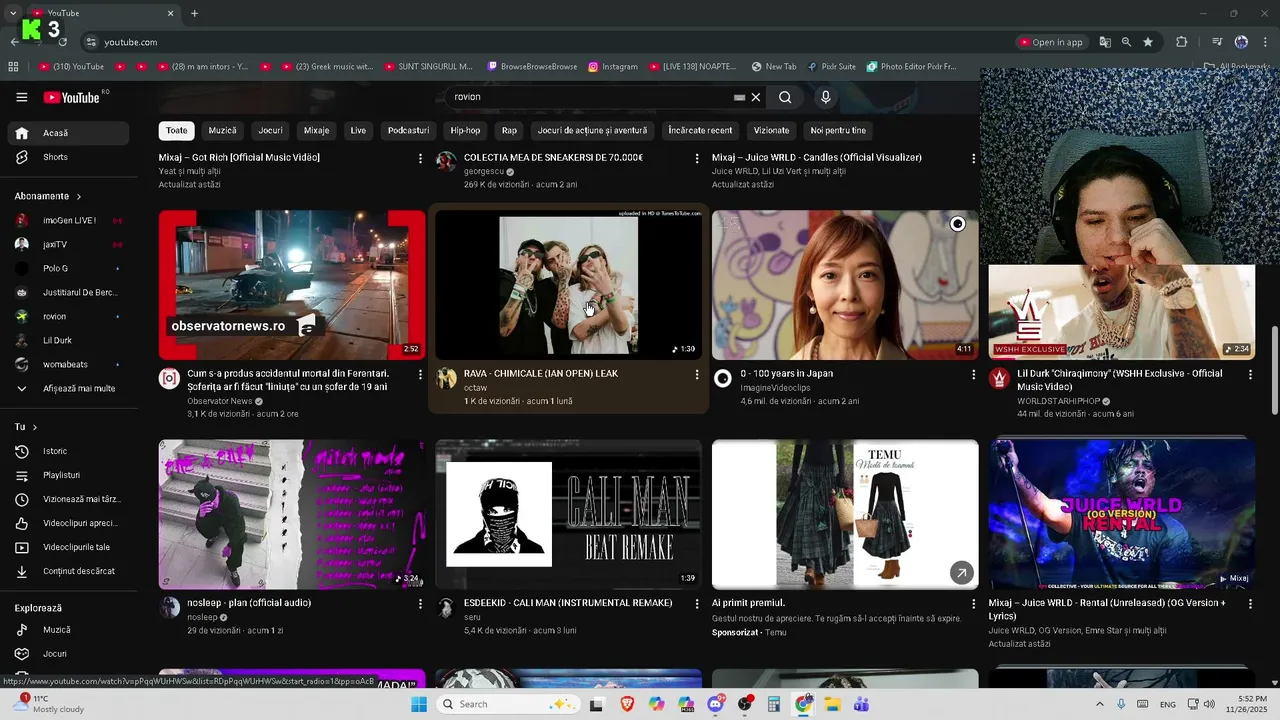Expand the Tu section chevron
Screen dimensions: 1280x720
point(34,427)
